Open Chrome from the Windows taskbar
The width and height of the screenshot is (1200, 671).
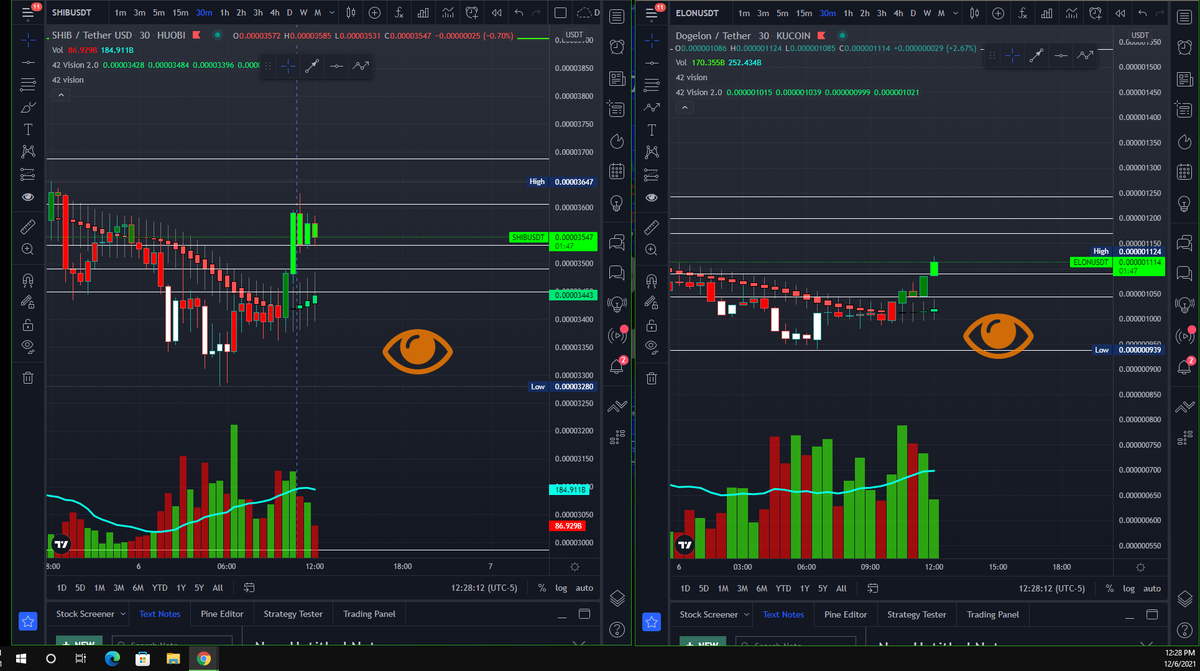(203, 659)
